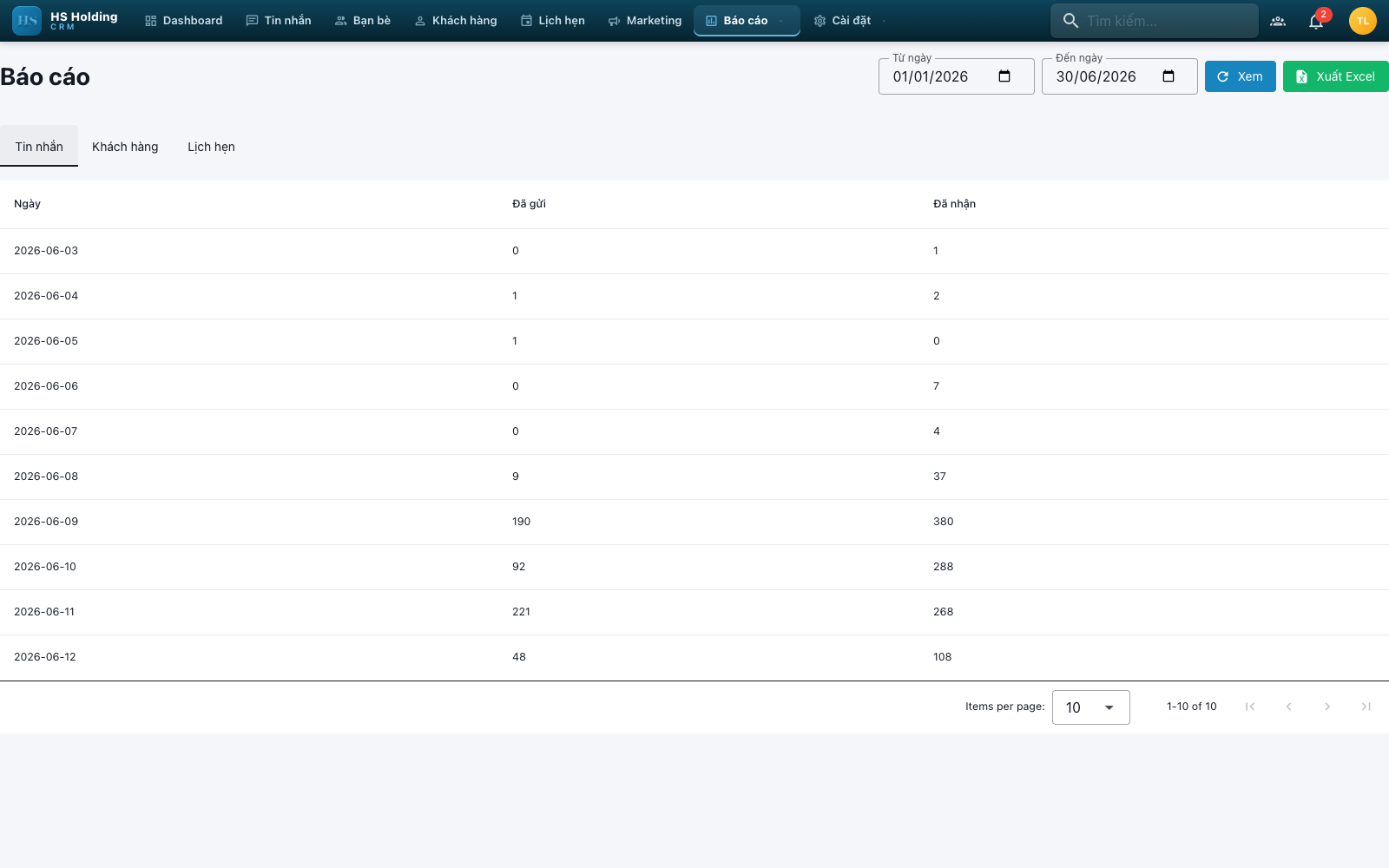Click the Xuất Excel export button
This screenshot has height=868, width=1389.
tap(1336, 76)
